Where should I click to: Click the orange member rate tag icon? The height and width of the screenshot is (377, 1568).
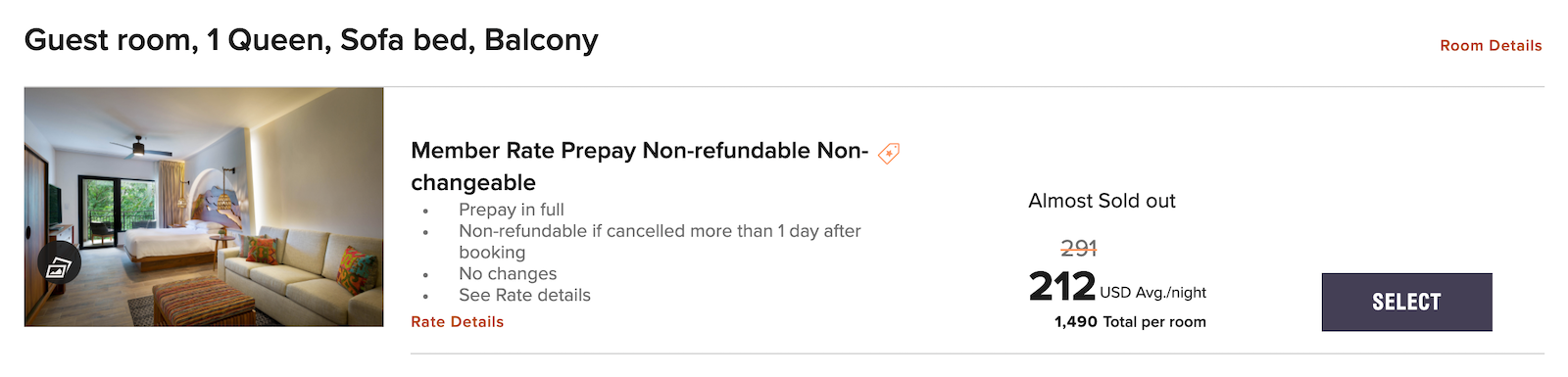(889, 153)
